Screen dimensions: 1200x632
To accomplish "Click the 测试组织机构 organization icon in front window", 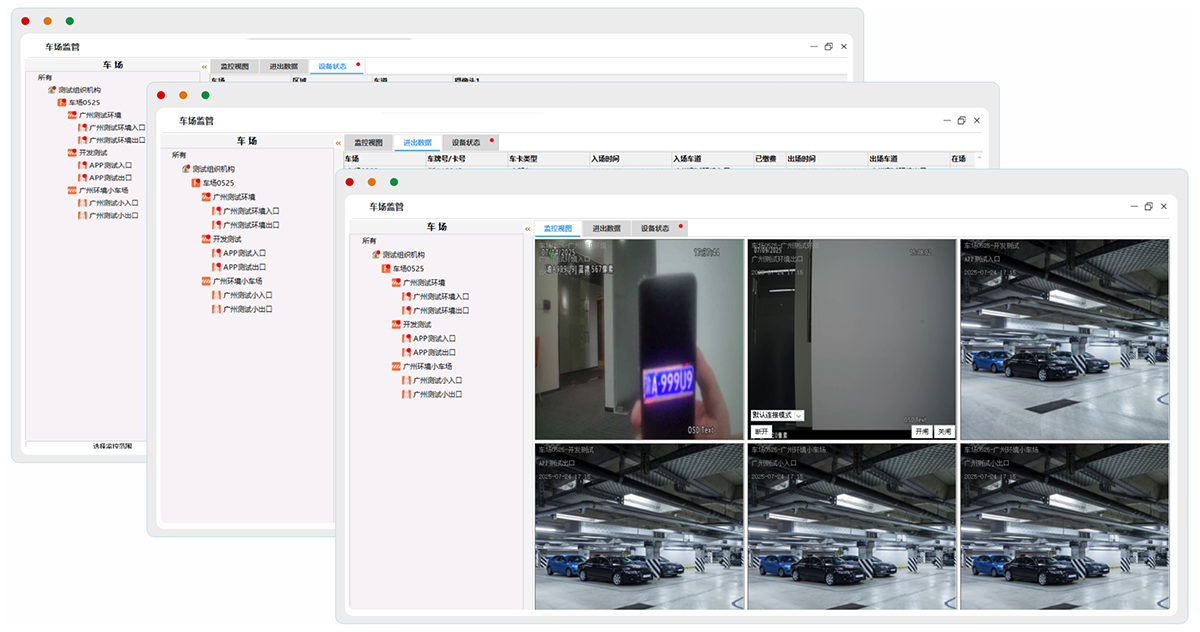I will click(376, 255).
